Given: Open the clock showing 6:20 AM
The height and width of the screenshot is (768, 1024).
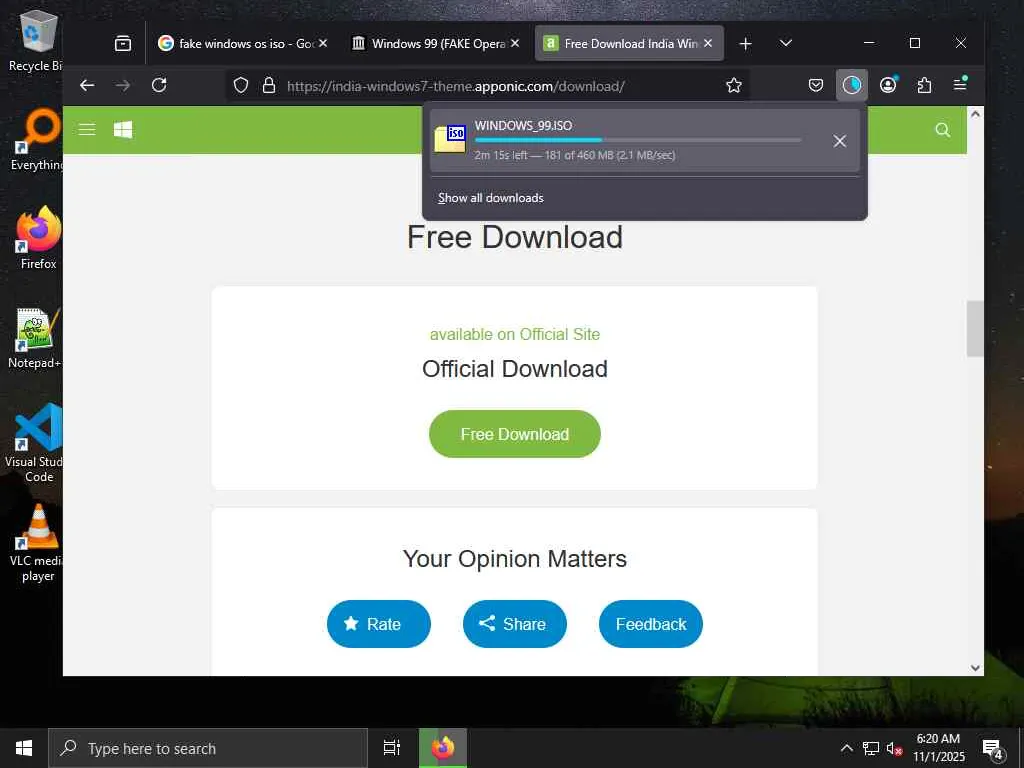Looking at the screenshot, I should (x=938, y=748).
